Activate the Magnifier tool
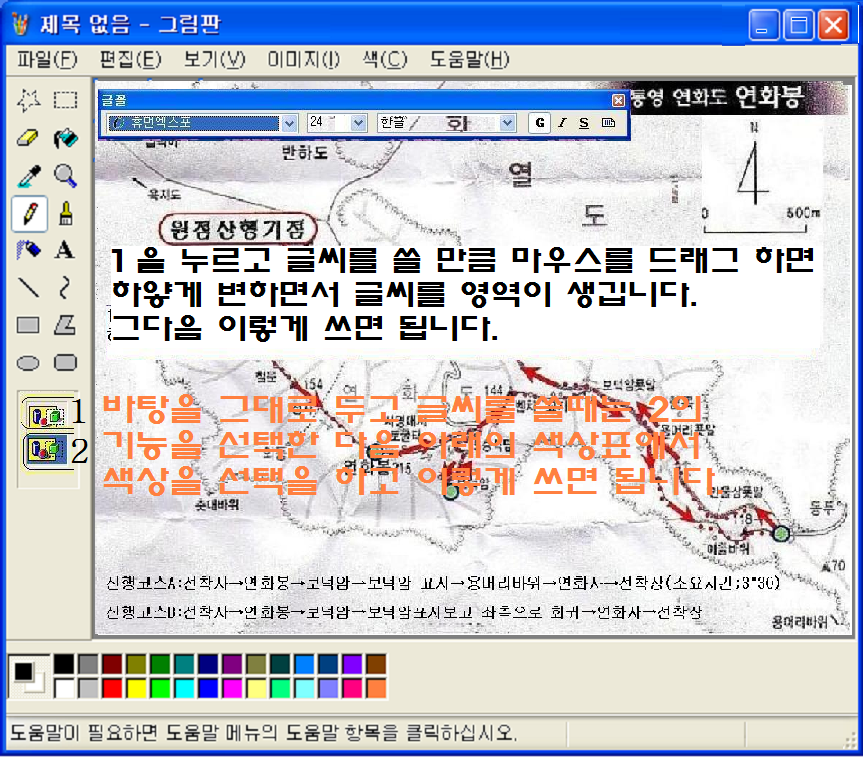 65,176
